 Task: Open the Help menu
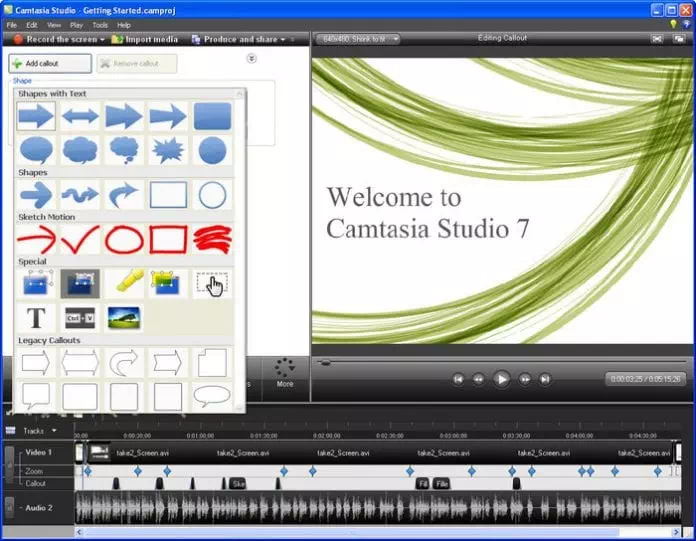pyautogui.click(x=124, y=25)
